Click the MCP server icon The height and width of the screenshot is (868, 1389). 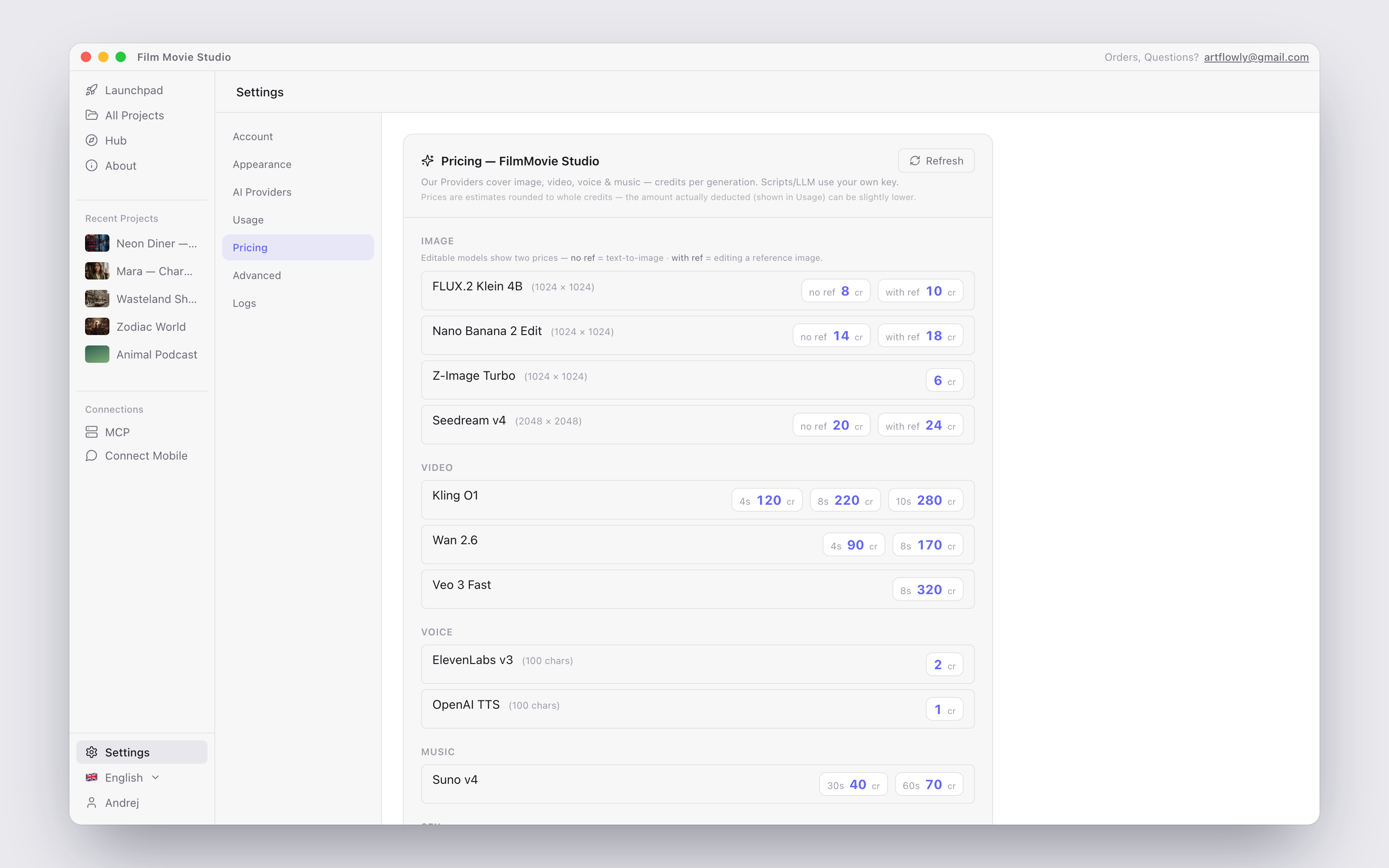point(91,432)
